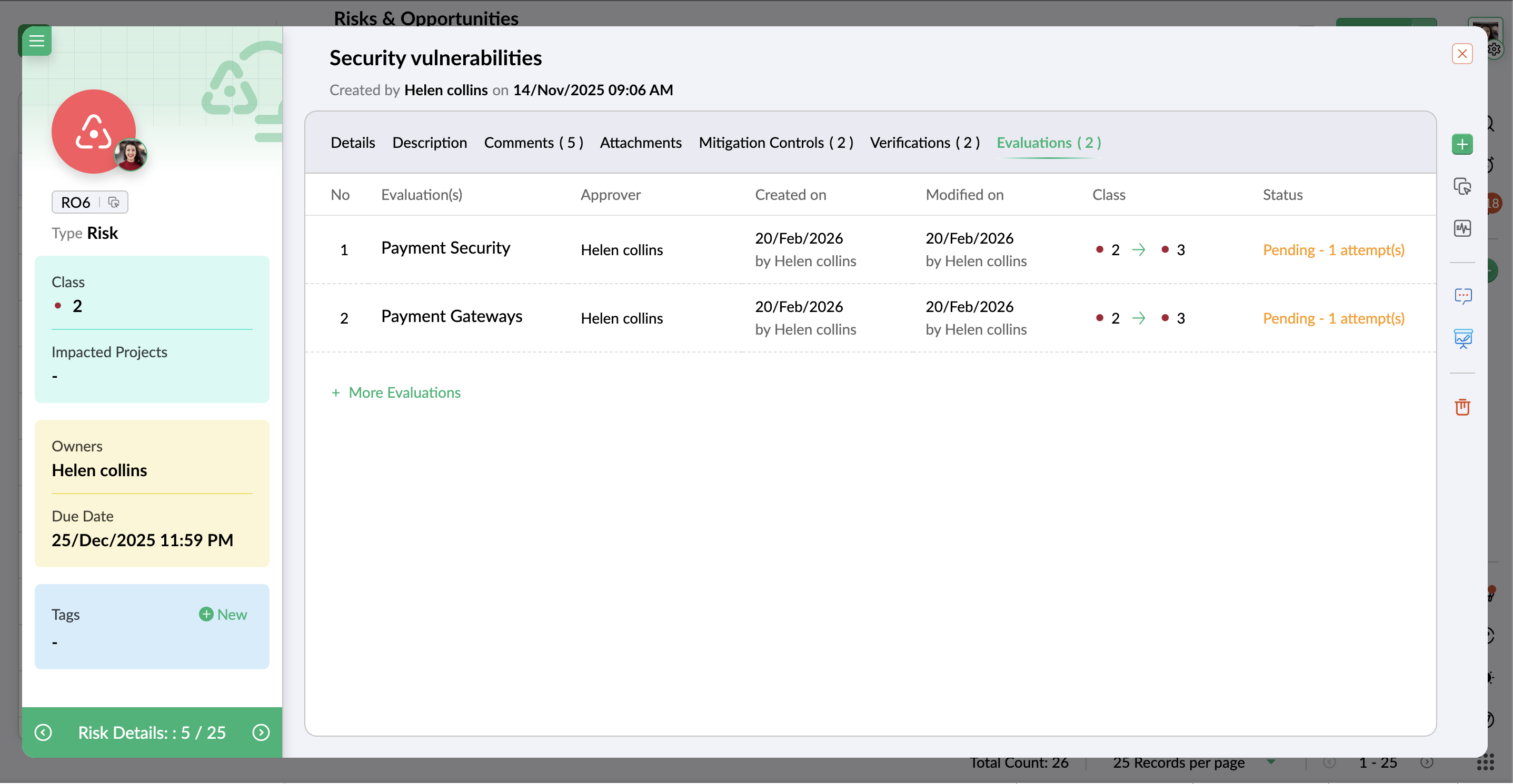
Task: Copy the RO6 record ID icon
Action: point(114,203)
